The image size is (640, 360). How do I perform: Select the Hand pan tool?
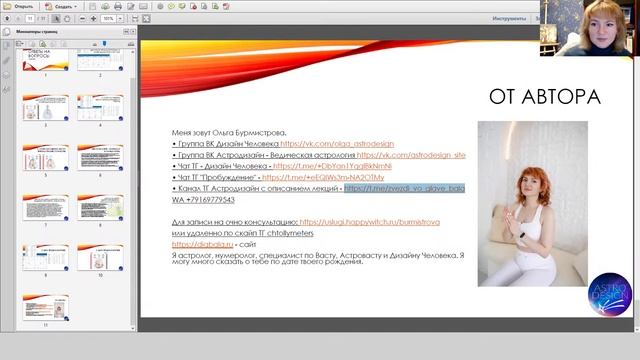pos(67,18)
